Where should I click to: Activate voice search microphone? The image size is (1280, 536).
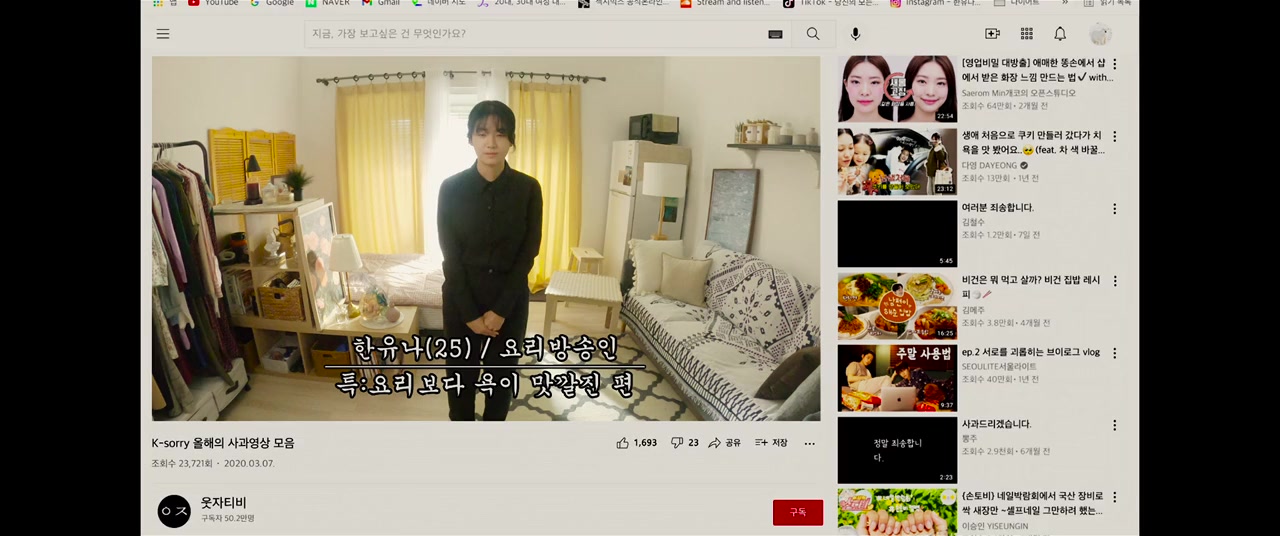point(855,34)
